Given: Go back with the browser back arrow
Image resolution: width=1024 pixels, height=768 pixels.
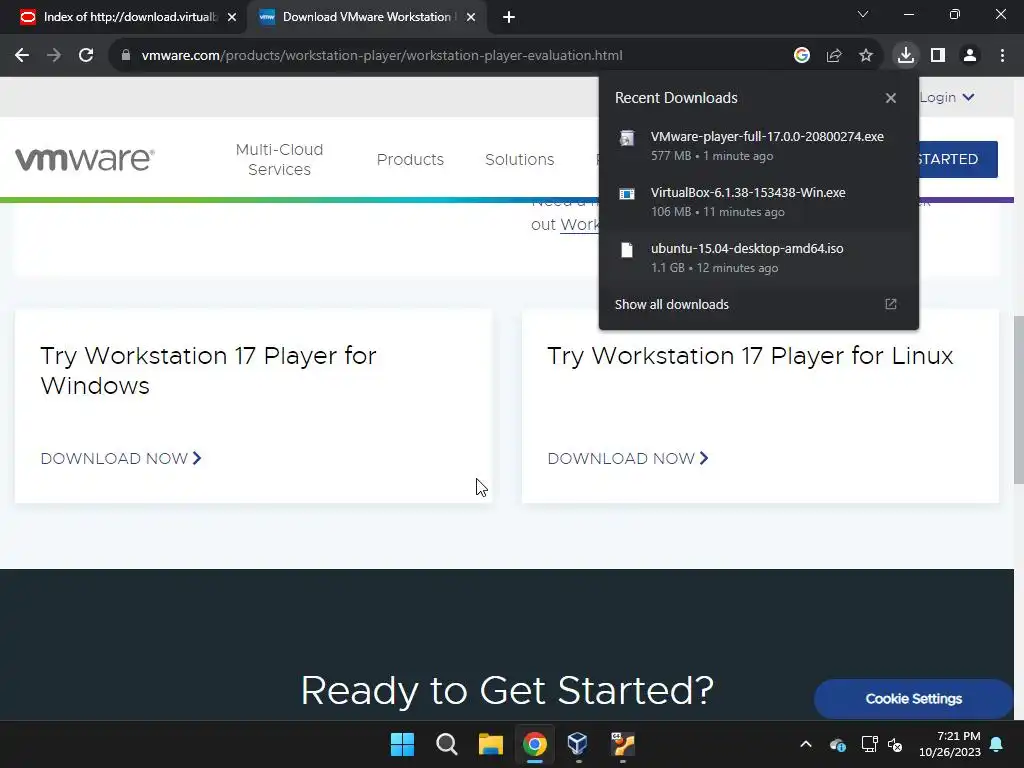Looking at the screenshot, I should tap(22, 56).
